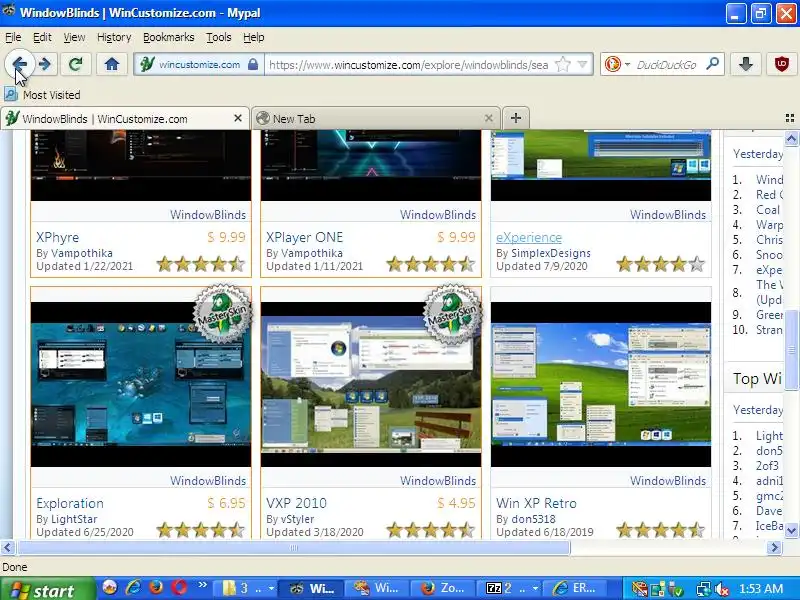Viewport: 800px width, 600px height.
Task: Open the File menu
Action: pyautogui.click(x=13, y=37)
